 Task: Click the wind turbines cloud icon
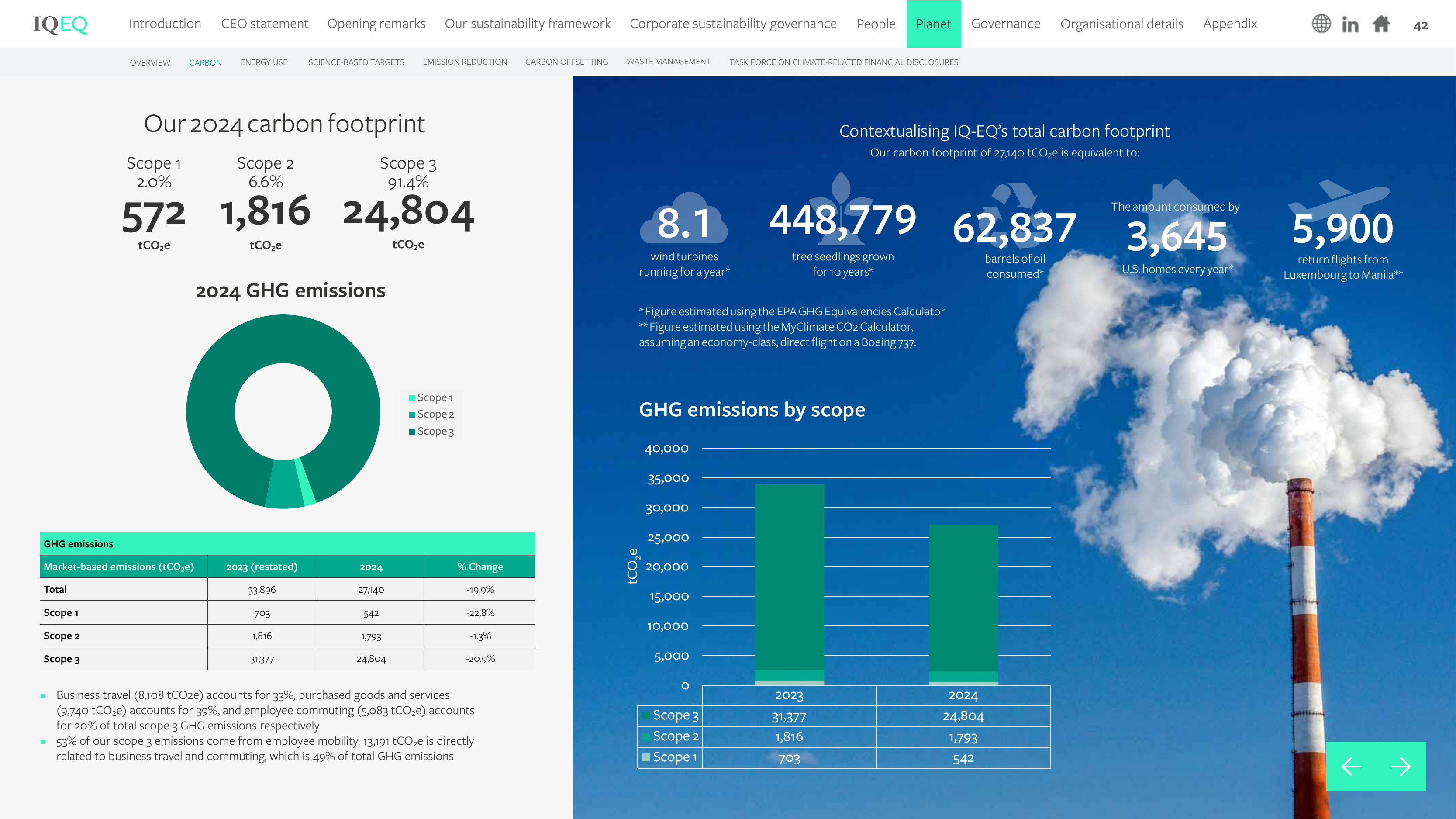[x=683, y=218]
